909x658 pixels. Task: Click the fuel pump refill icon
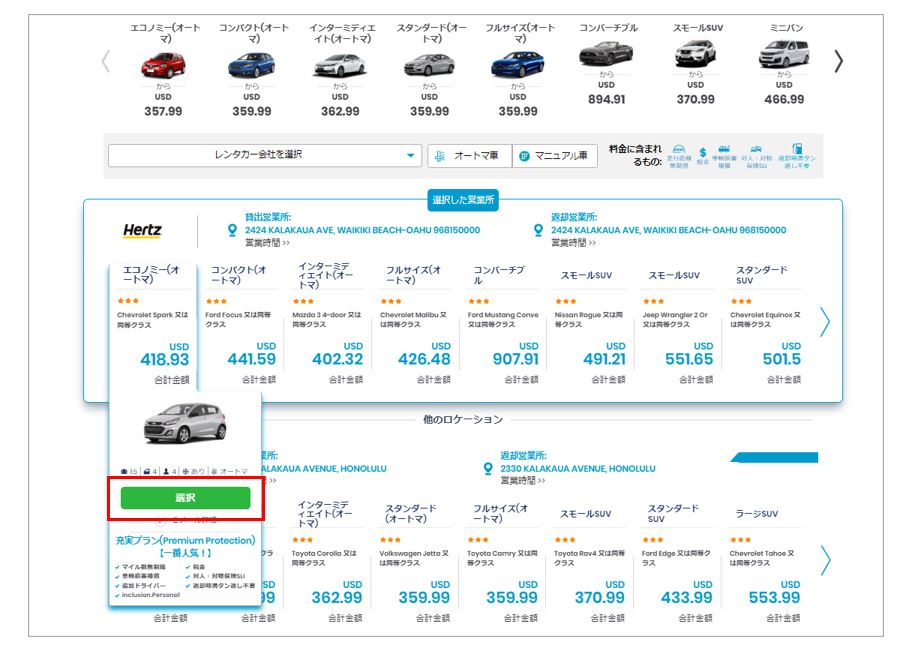click(x=797, y=149)
